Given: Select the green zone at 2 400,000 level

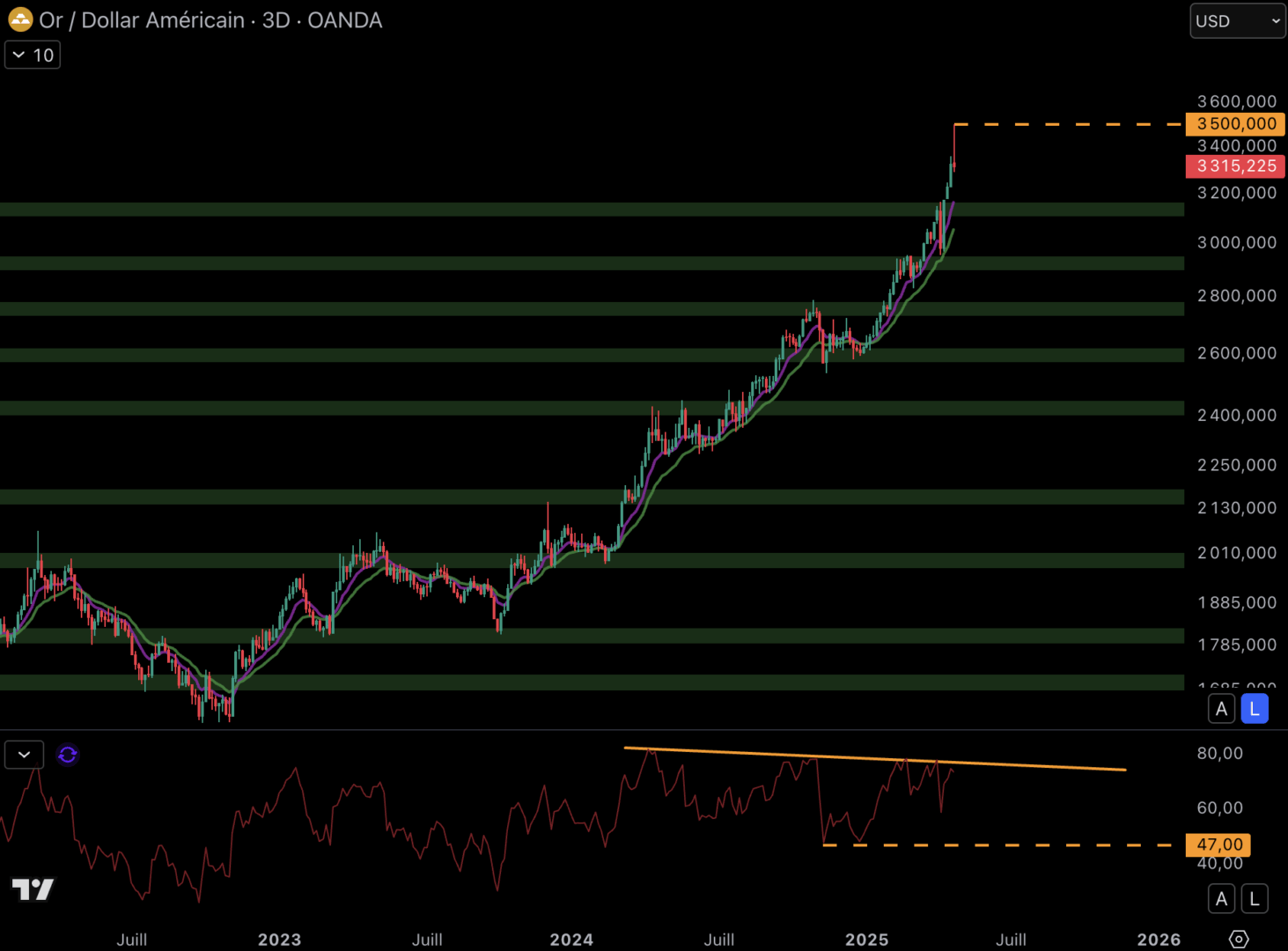Looking at the screenshot, I should coord(352,408).
